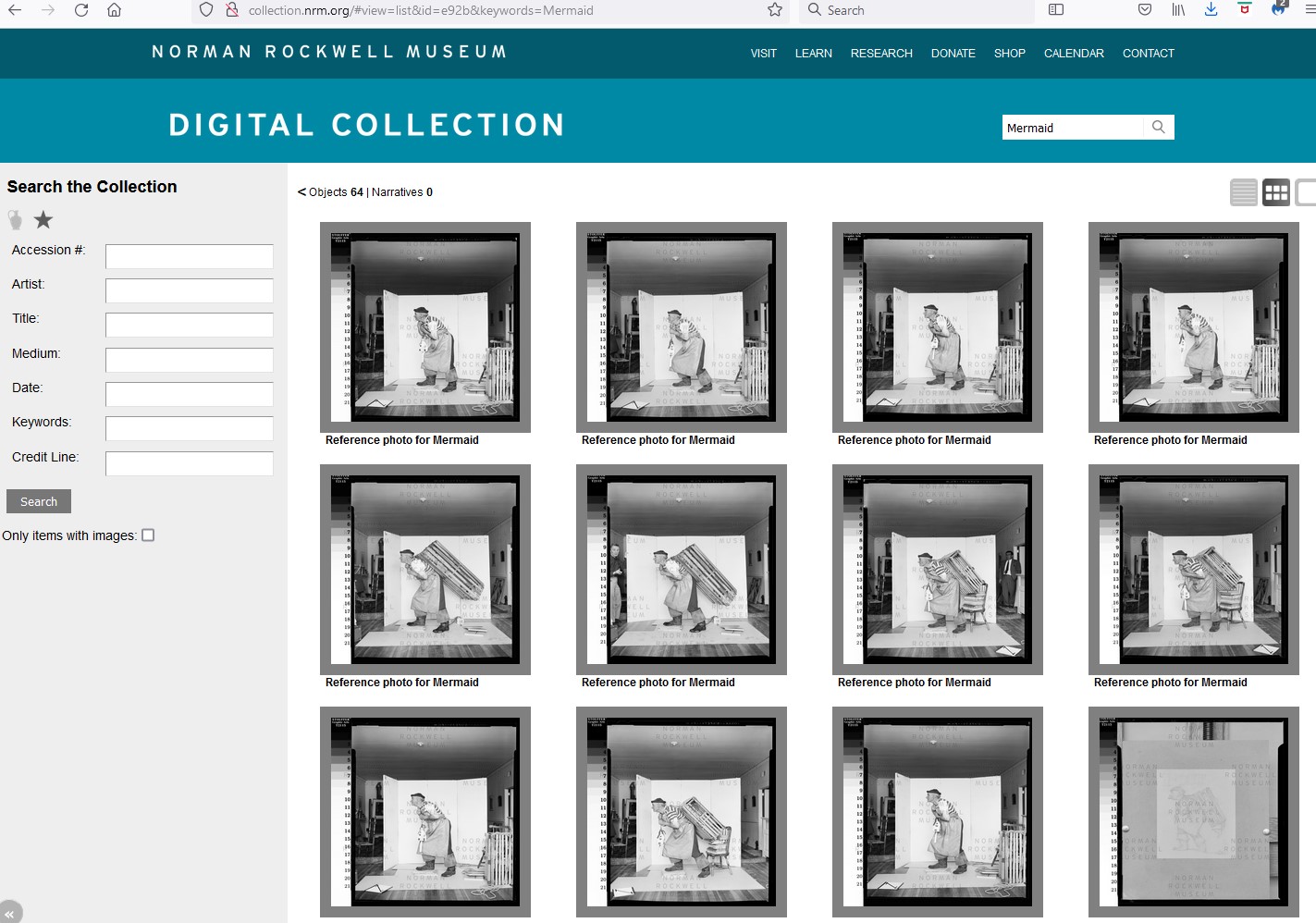The height and width of the screenshot is (923, 1316).
Task: Click the Mermaid keyword search box
Action: [1073, 128]
